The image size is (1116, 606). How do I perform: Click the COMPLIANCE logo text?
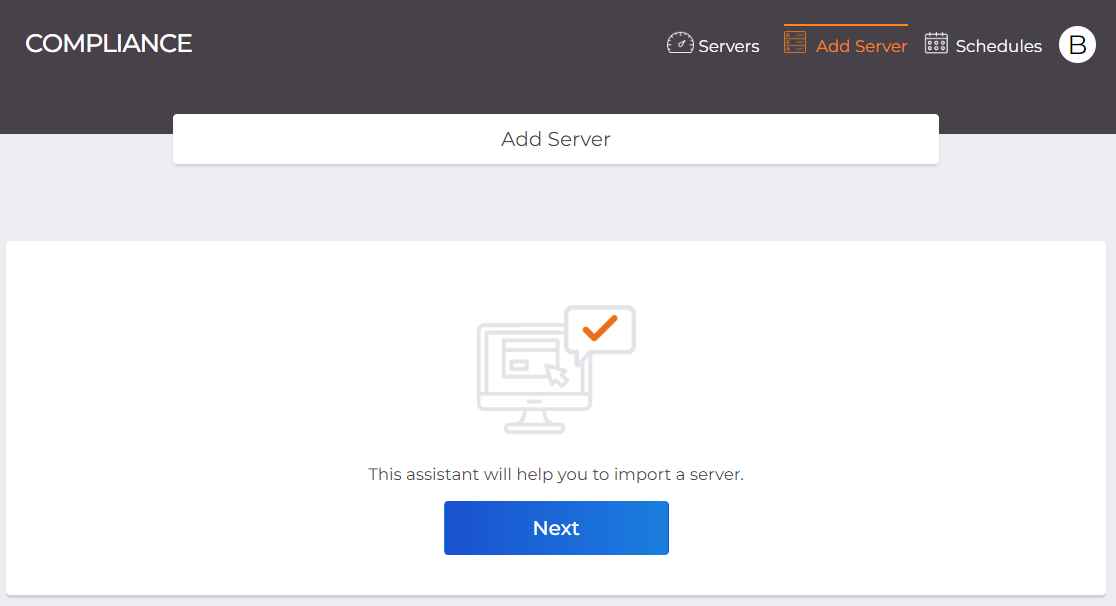pos(108,44)
